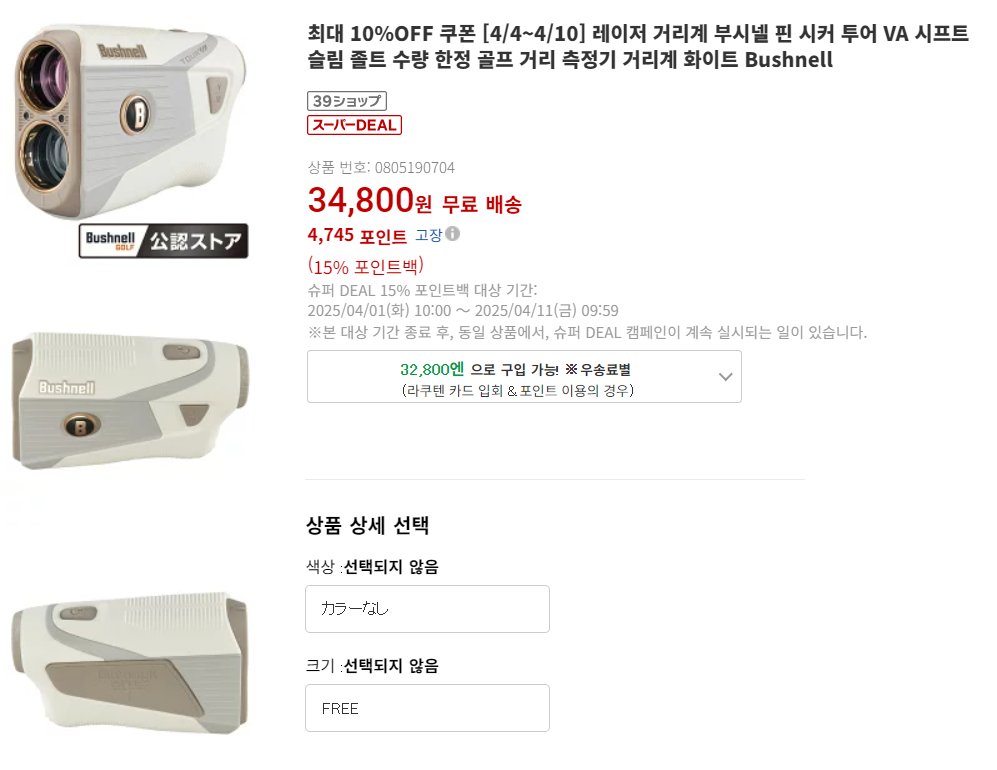
Task: Expand the 32,800엔 purchase option chevron
Action: pos(726,377)
